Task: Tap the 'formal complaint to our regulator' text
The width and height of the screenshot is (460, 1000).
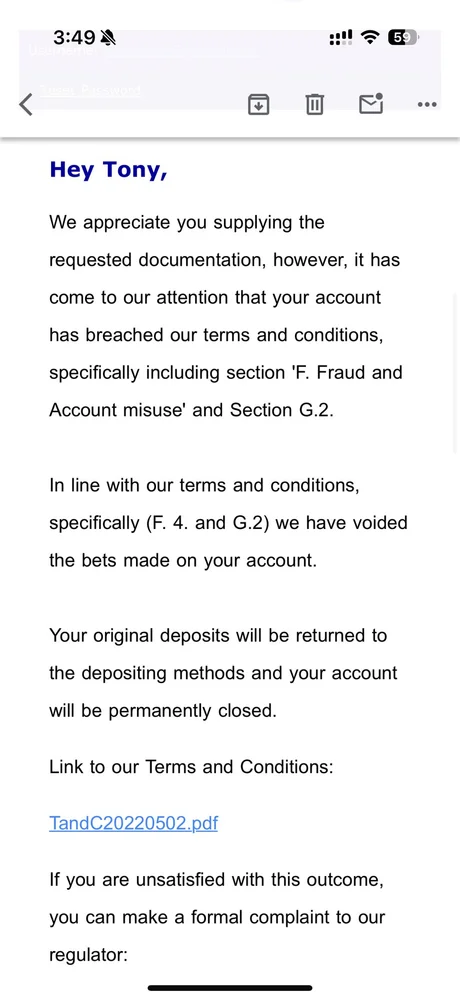Action: pos(217,917)
